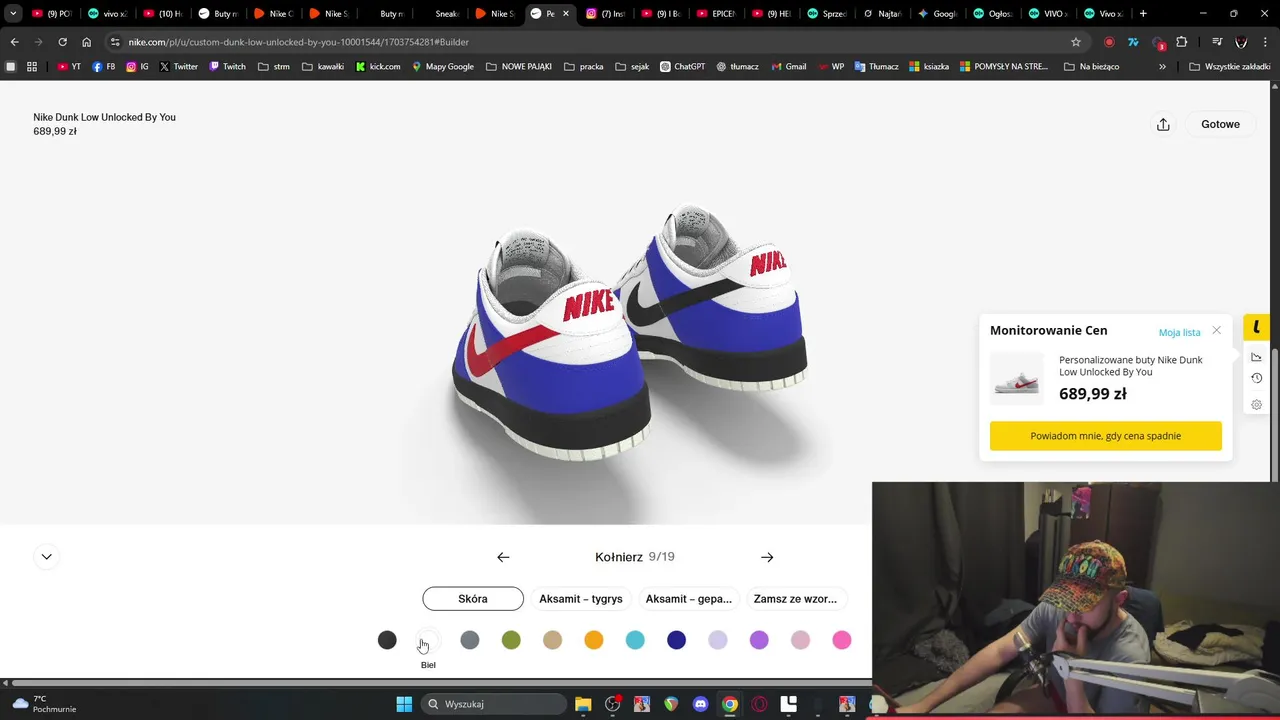The height and width of the screenshot is (720, 1280).
Task: Open the pracka bookmarks folder
Action: (x=584, y=66)
